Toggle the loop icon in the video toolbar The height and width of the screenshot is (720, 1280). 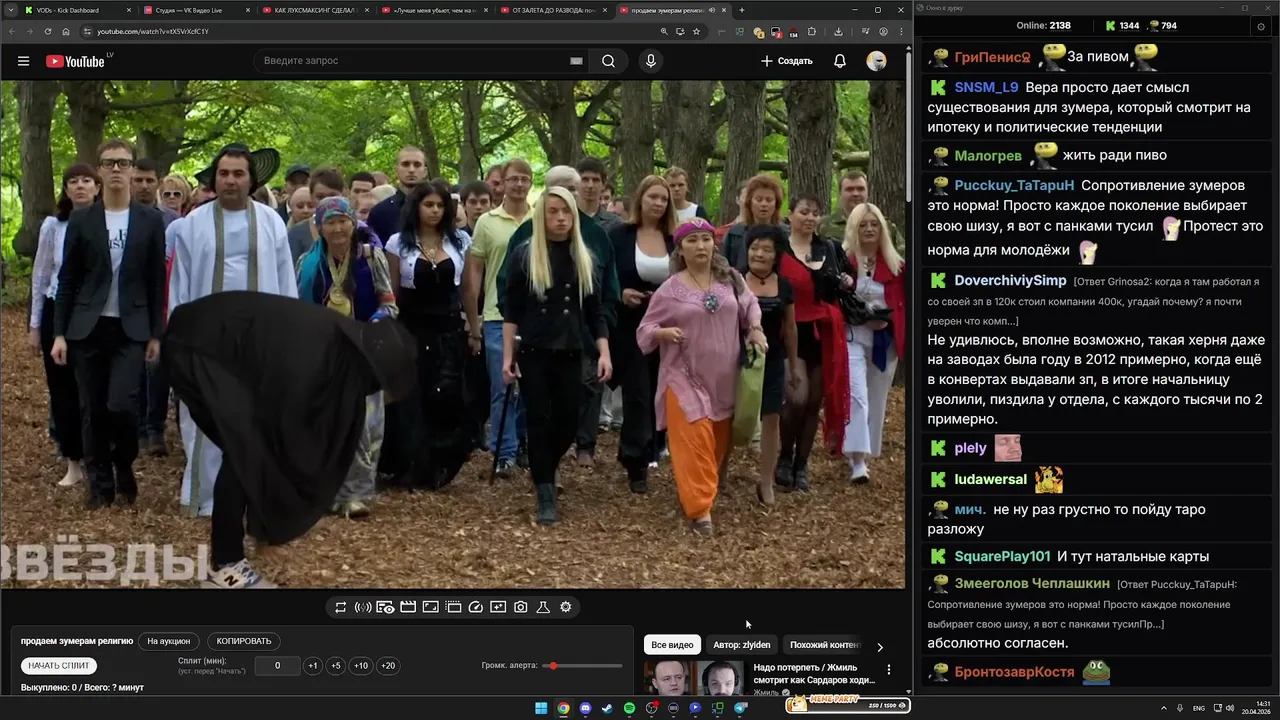[341, 607]
